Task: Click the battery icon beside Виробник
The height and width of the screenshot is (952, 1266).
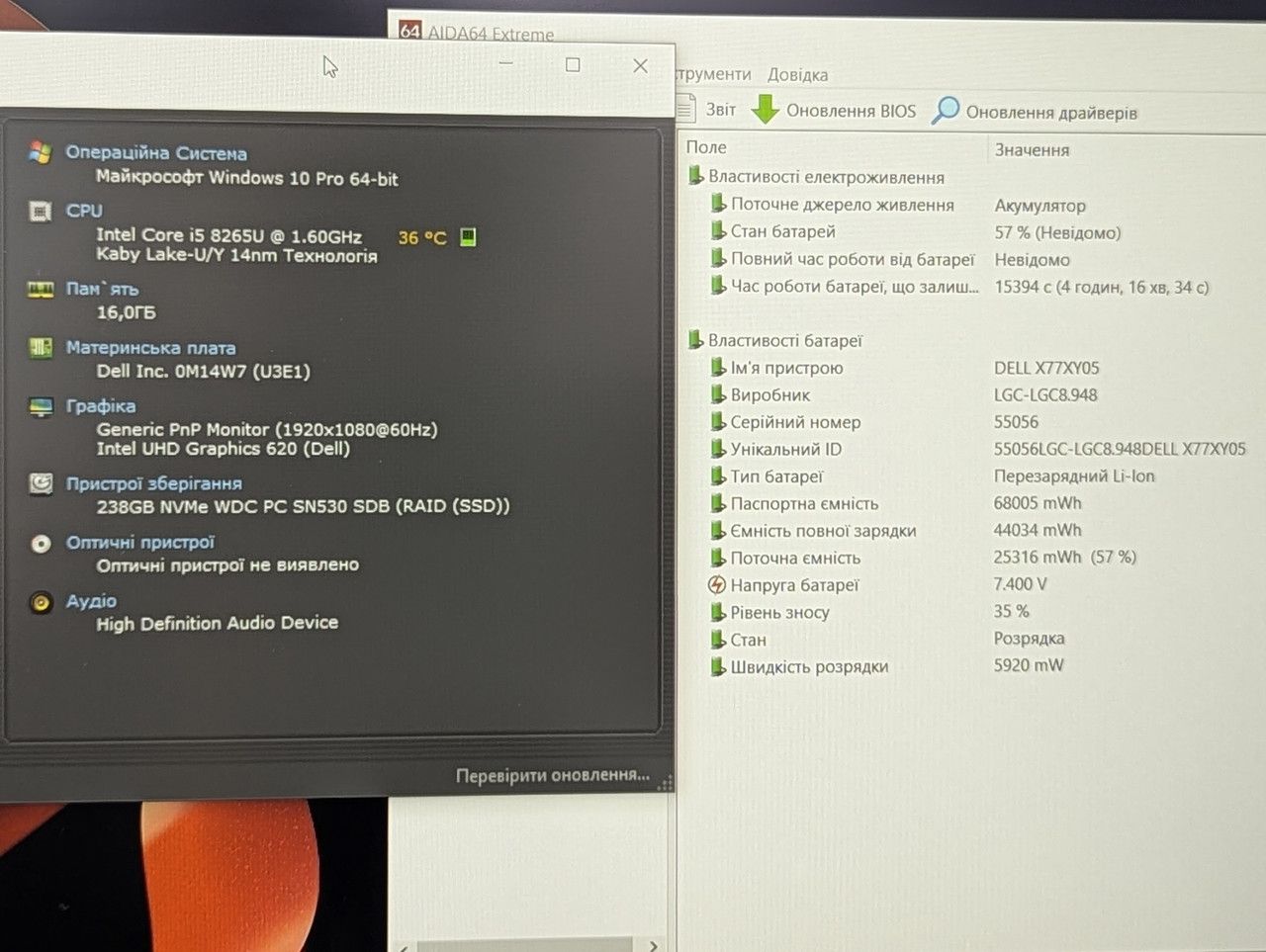Action: click(x=718, y=394)
